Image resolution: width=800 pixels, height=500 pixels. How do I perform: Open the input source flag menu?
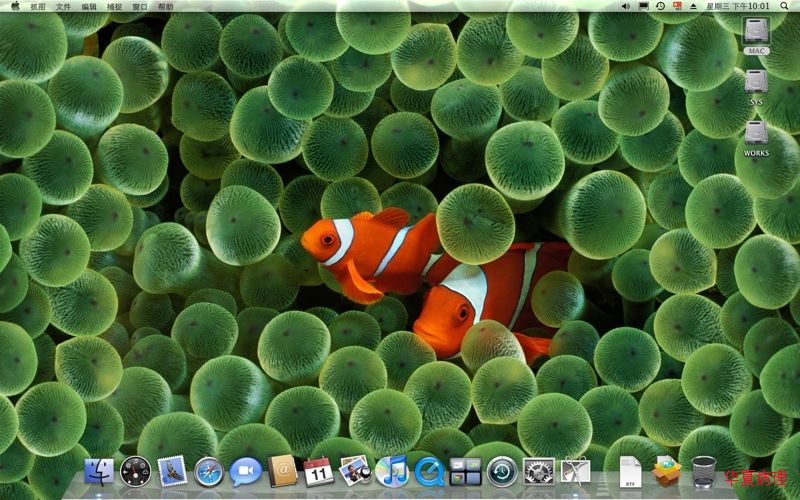click(x=677, y=6)
